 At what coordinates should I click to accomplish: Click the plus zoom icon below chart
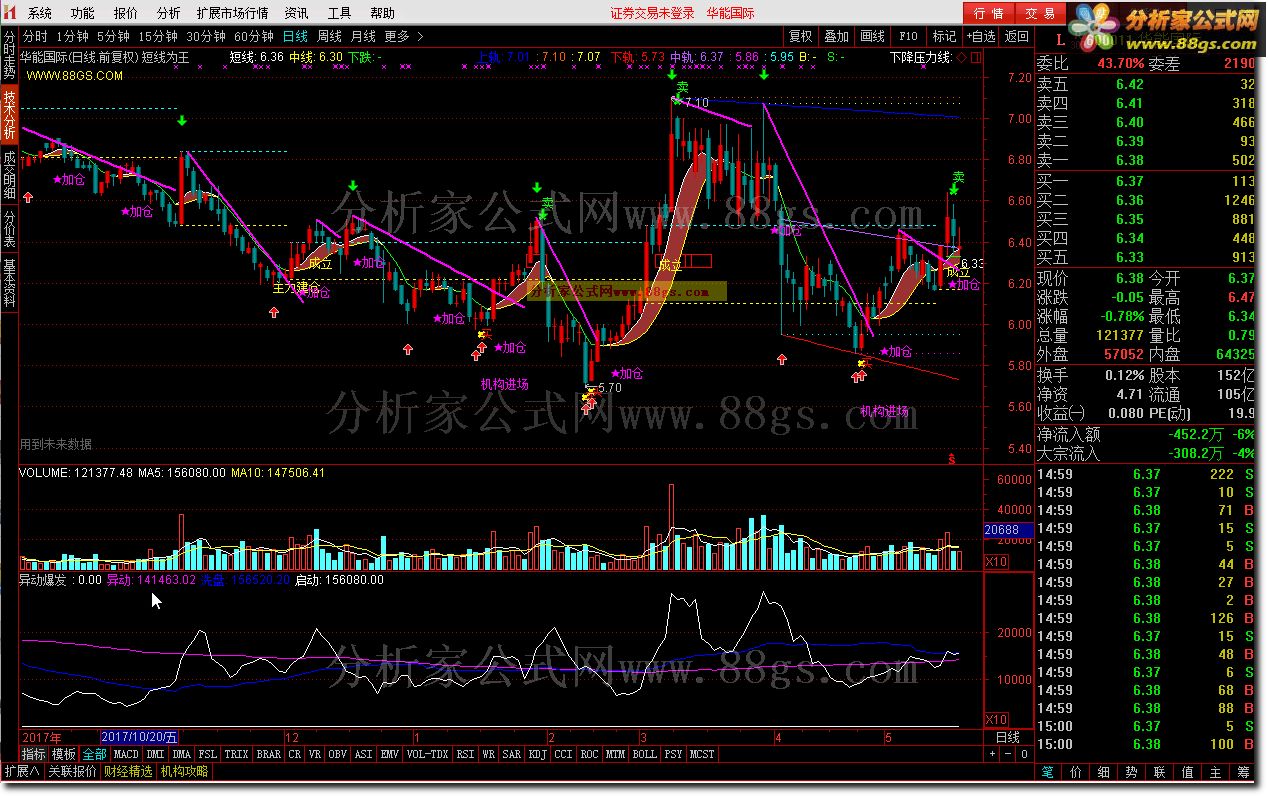992,753
